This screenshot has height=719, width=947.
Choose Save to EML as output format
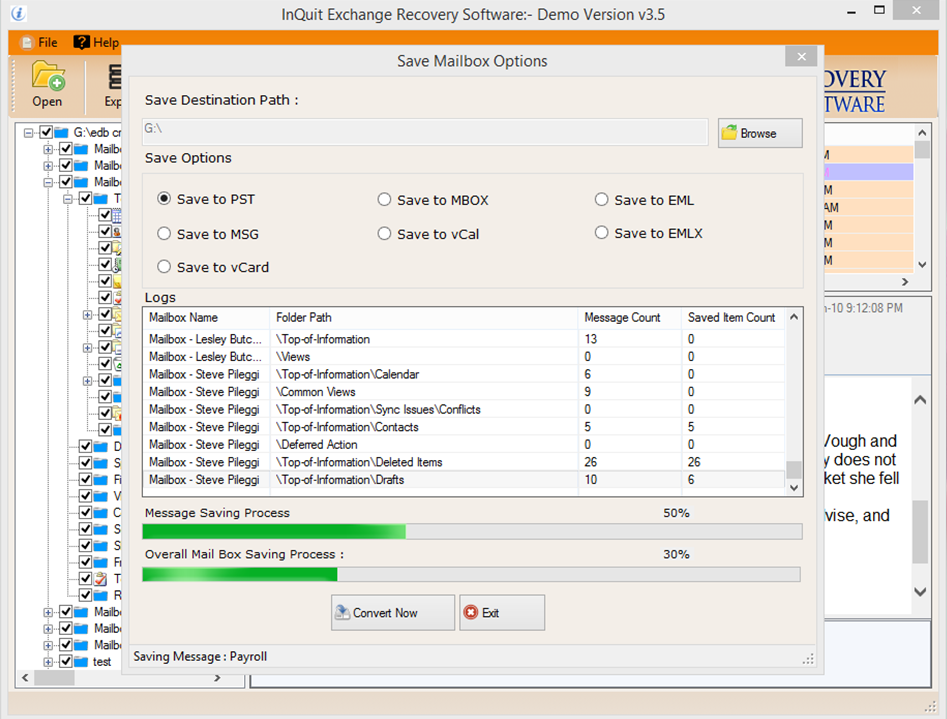[601, 199]
